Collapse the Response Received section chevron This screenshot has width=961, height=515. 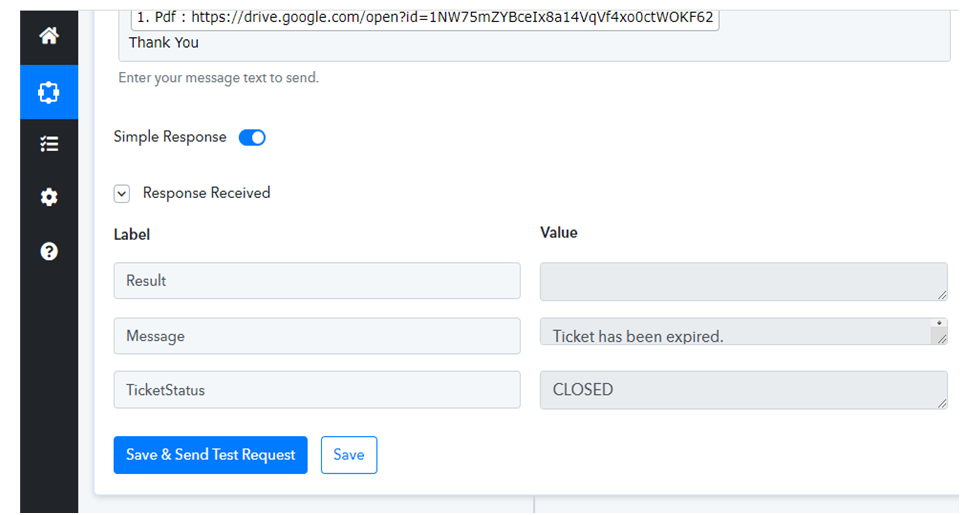(x=122, y=194)
